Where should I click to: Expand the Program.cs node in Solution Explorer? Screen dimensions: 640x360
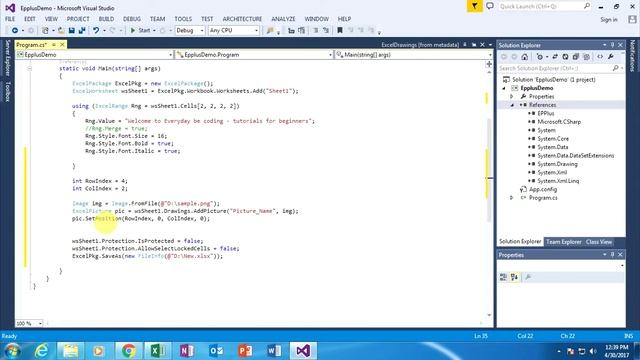point(512,198)
